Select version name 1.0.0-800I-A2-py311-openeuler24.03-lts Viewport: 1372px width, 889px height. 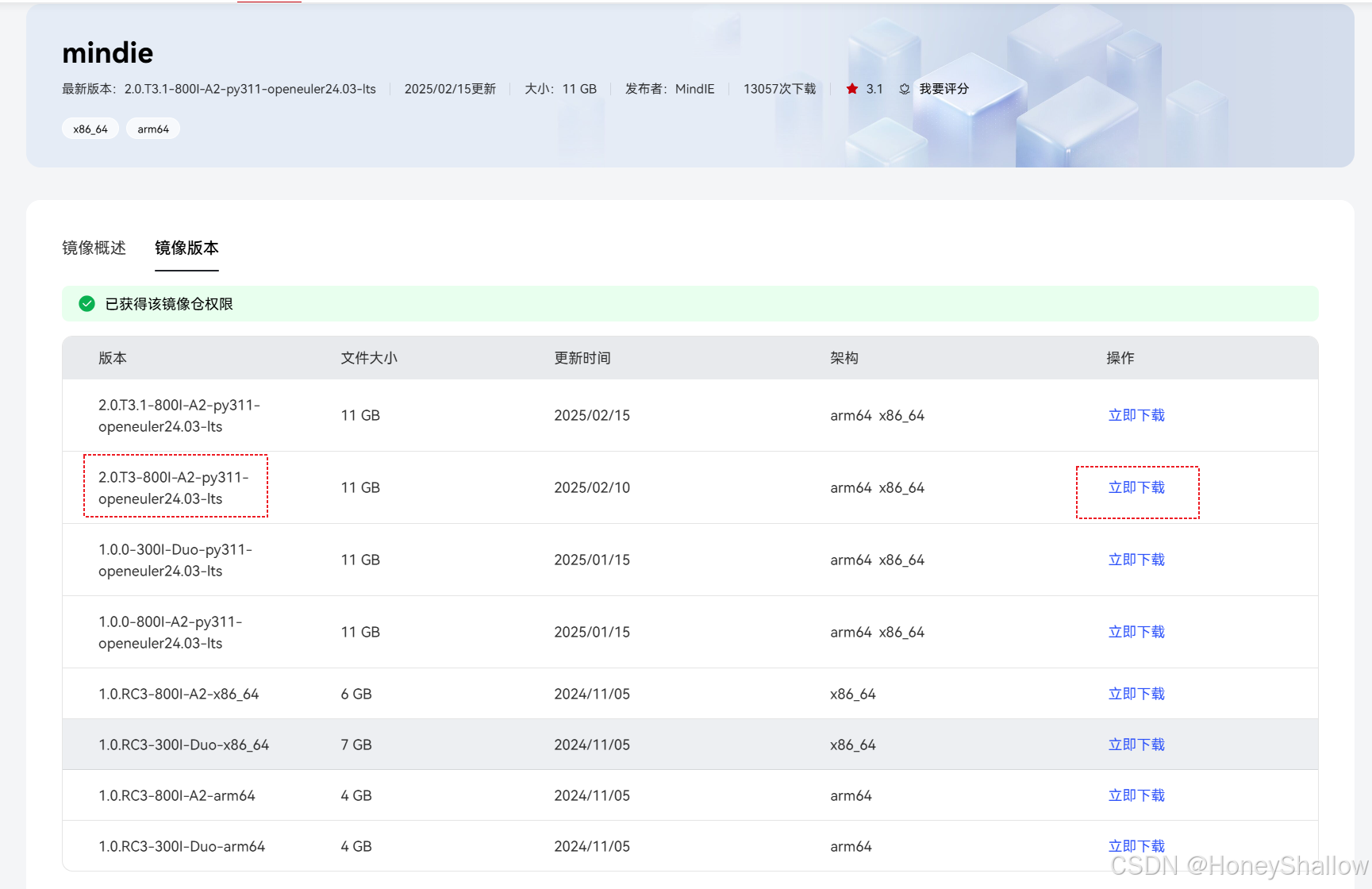coord(171,632)
